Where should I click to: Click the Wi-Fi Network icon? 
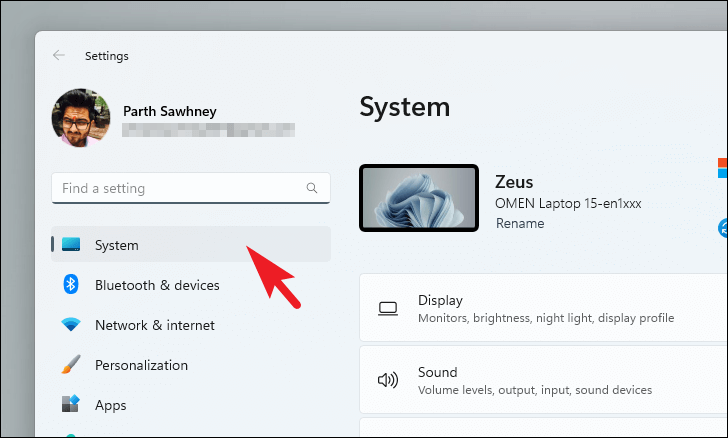(71, 324)
